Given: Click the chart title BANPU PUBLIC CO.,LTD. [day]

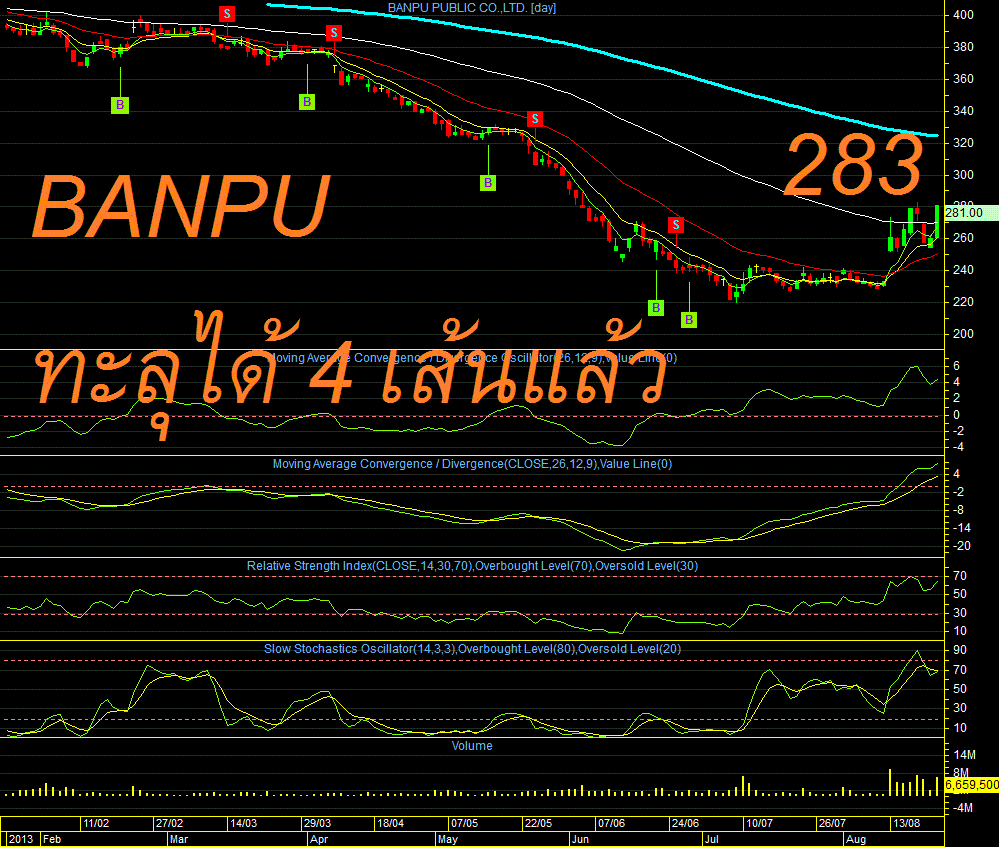Looking at the screenshot, I should pyautogui.click(x=472, y=8).
